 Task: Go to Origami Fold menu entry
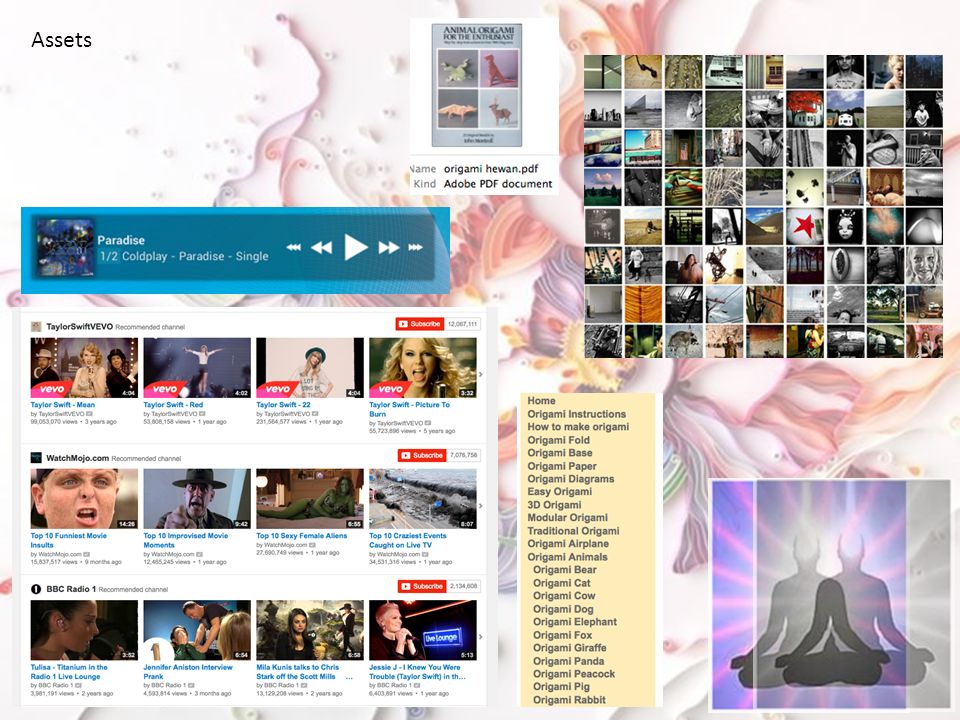pyautogui.click(x=558, y=440)
